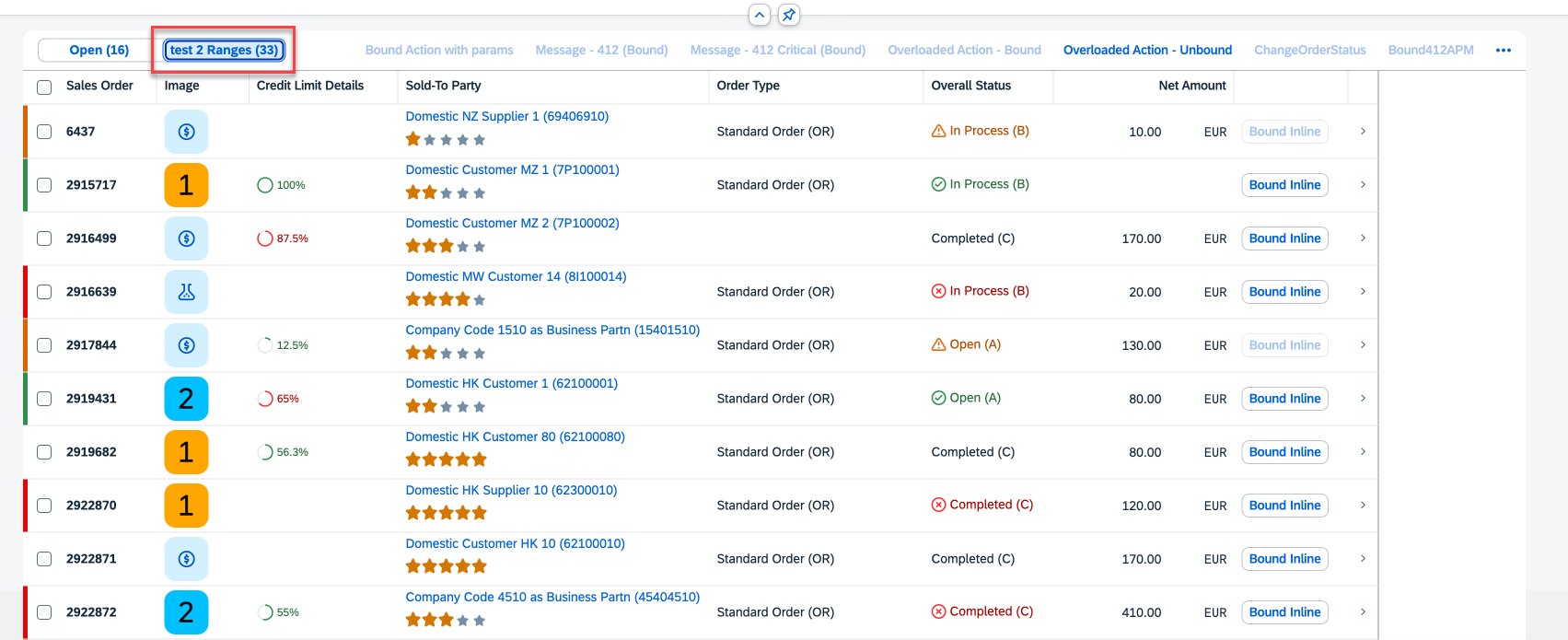Navigate into order 2922872 via row chevron
The image size is (1568, 640).
(1363, 612)
